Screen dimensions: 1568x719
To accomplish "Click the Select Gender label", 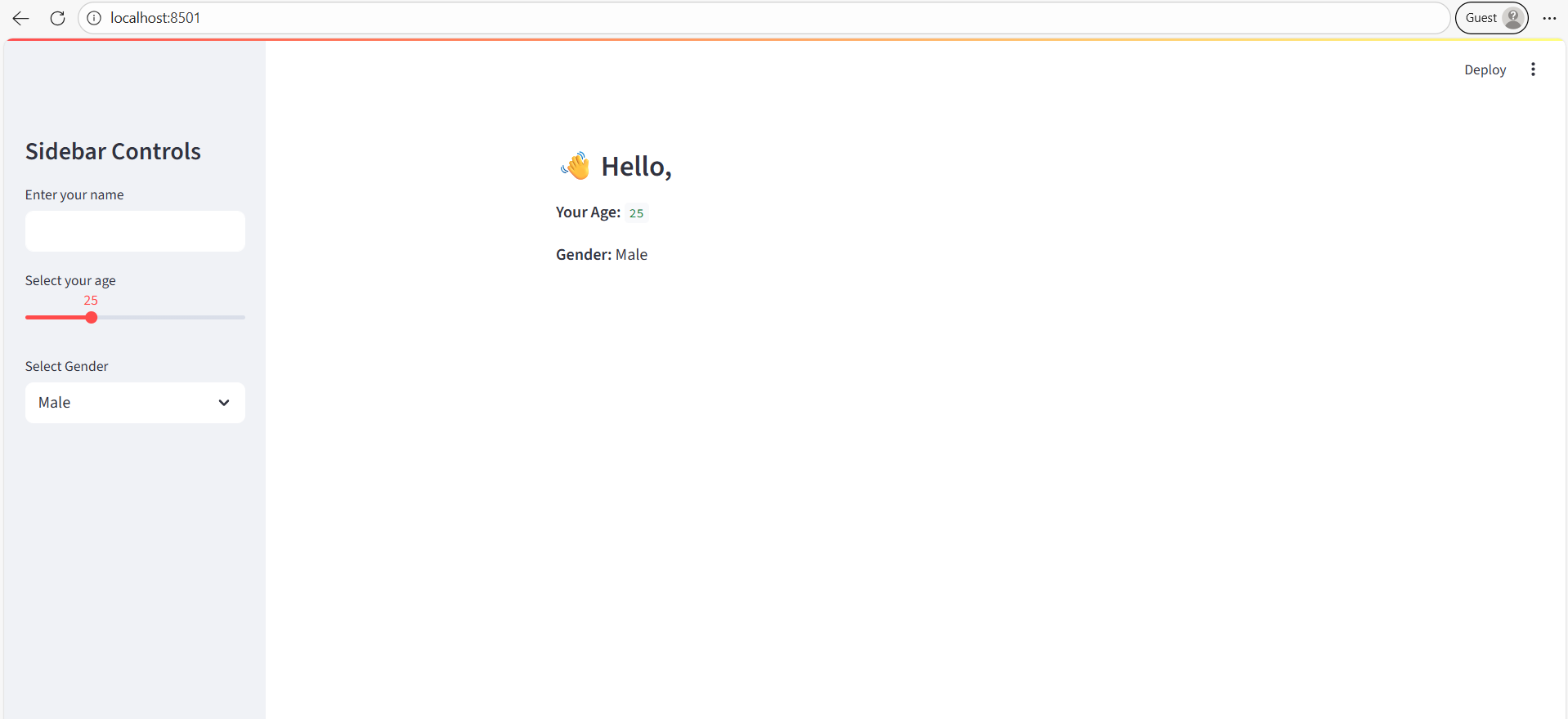I will [x=66, y=366].
